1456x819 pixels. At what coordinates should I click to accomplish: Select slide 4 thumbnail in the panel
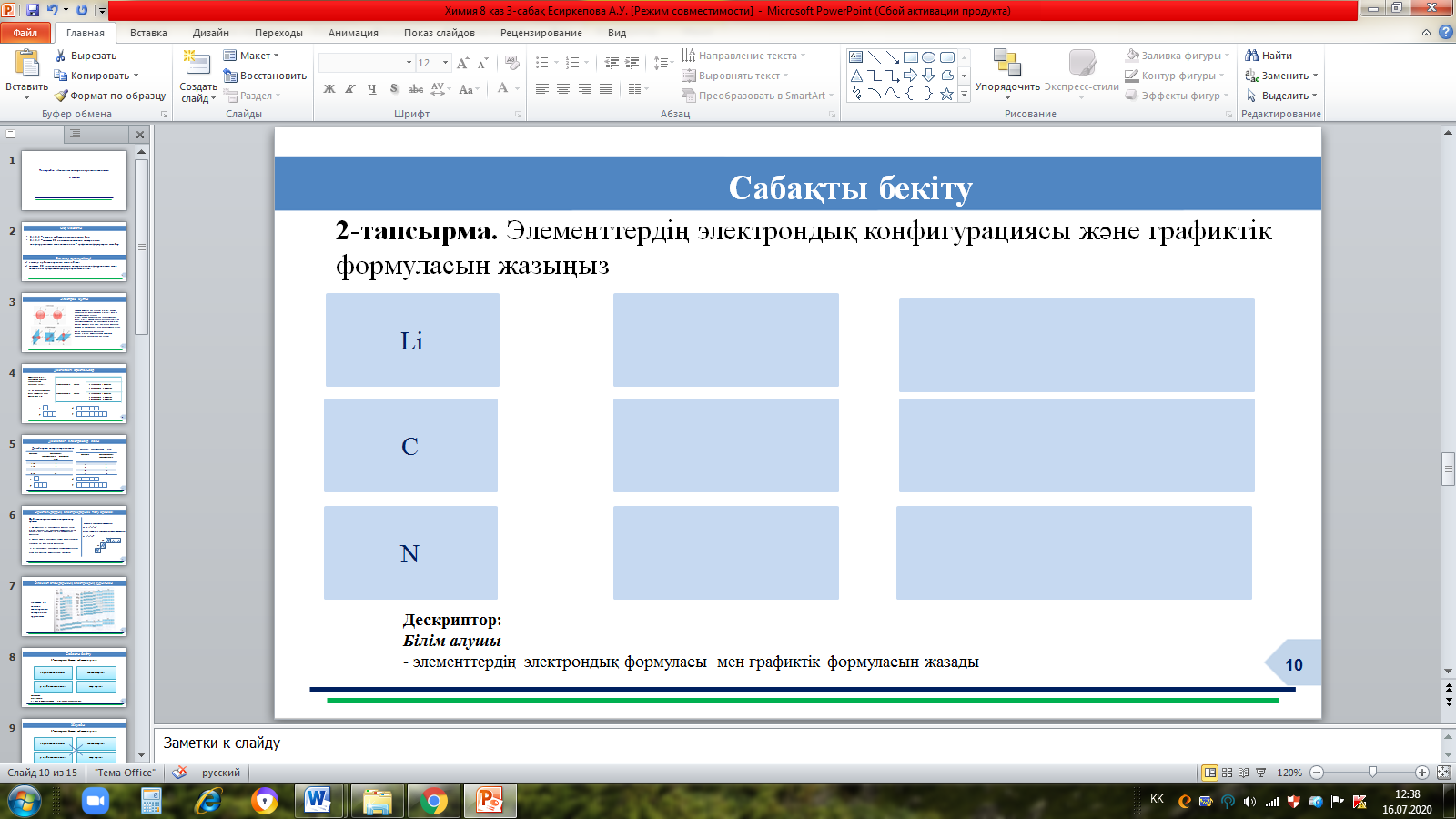click(74, 393)
